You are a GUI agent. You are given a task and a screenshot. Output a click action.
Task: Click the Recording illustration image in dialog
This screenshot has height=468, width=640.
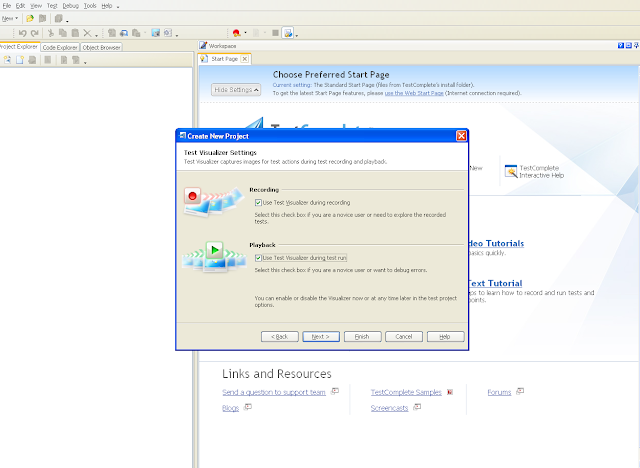pos(213,201)
